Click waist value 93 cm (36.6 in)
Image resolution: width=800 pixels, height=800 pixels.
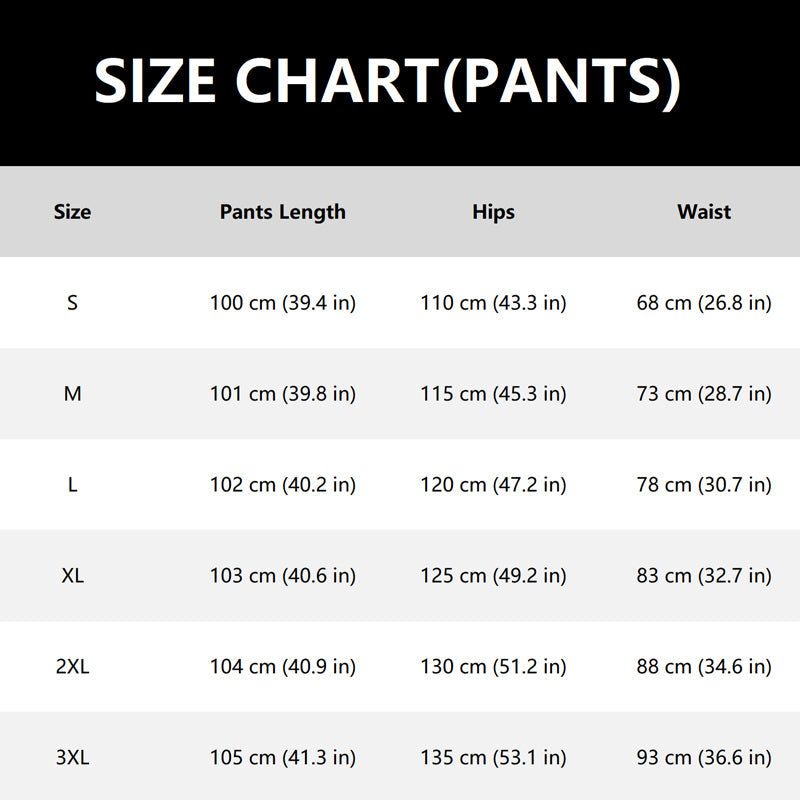click(x=704, y=758)
